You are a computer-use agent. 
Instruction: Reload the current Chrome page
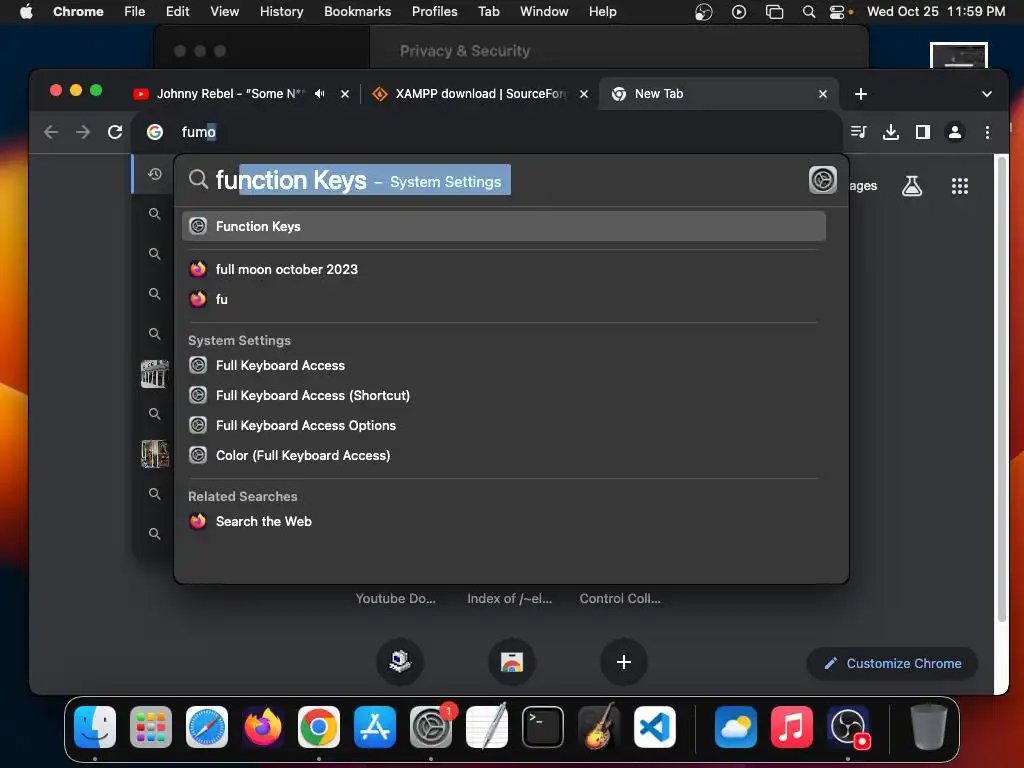(x=115, y=132)
